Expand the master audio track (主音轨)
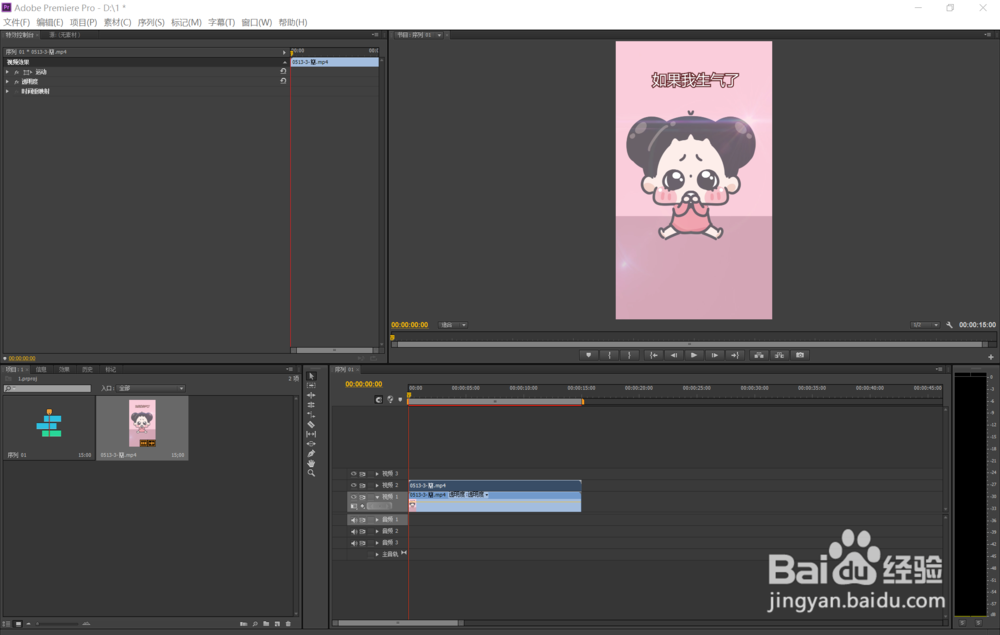 (x=377, y=554)
